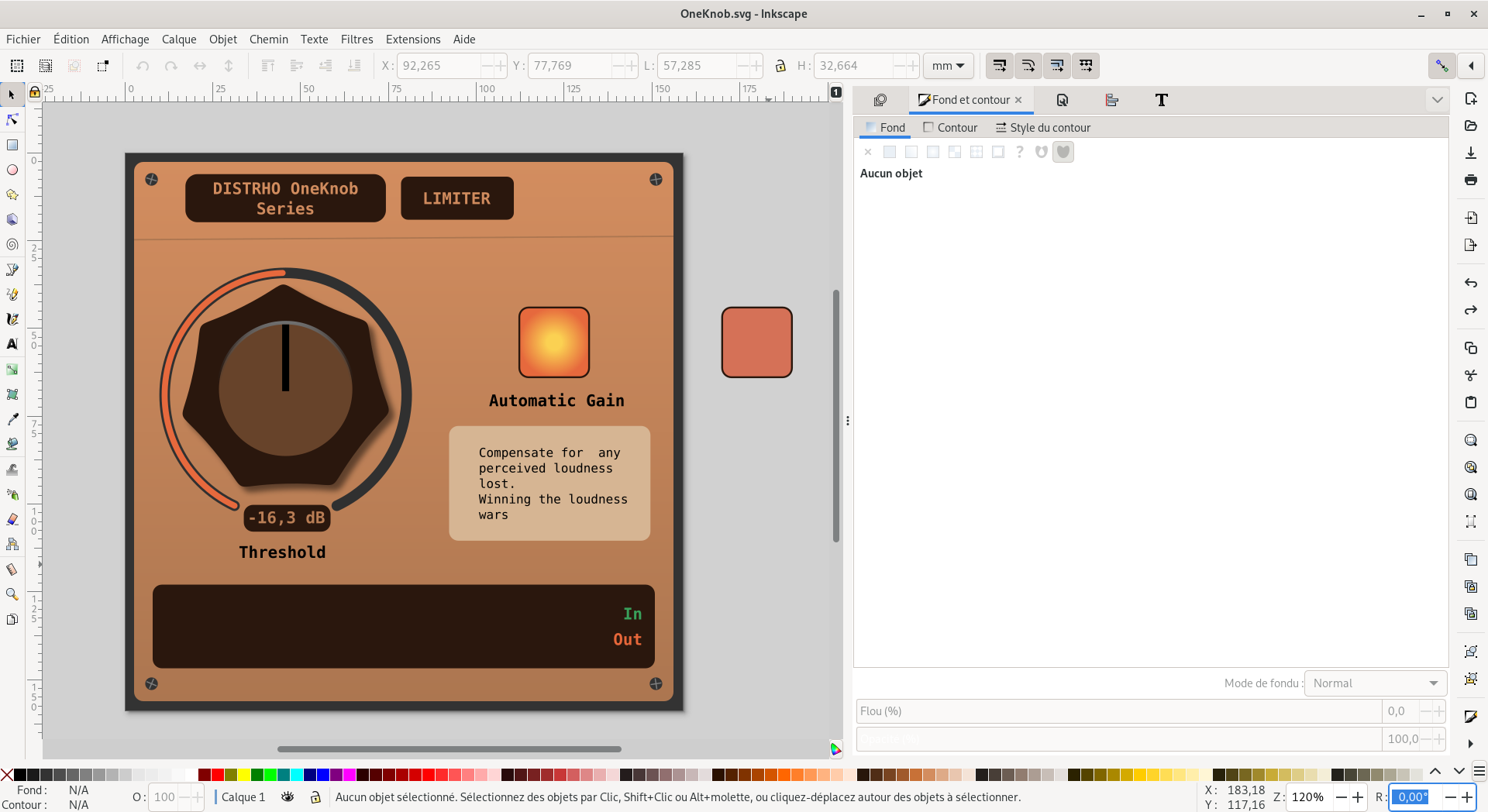Screen dimensions: 1488x812
Task: Toggle Calque 1 layer visibility eye
Action: [288, 797]
